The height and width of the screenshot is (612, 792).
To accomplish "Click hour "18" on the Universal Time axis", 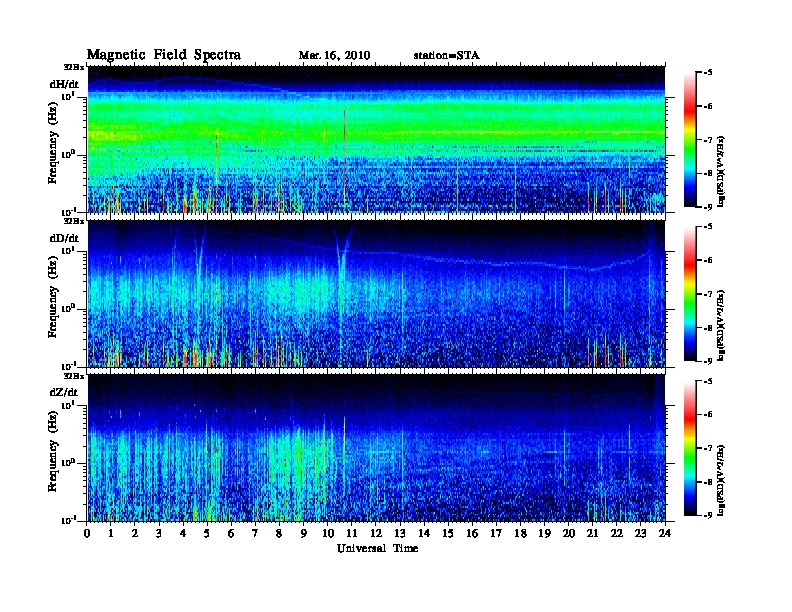I will pos(520,533).
